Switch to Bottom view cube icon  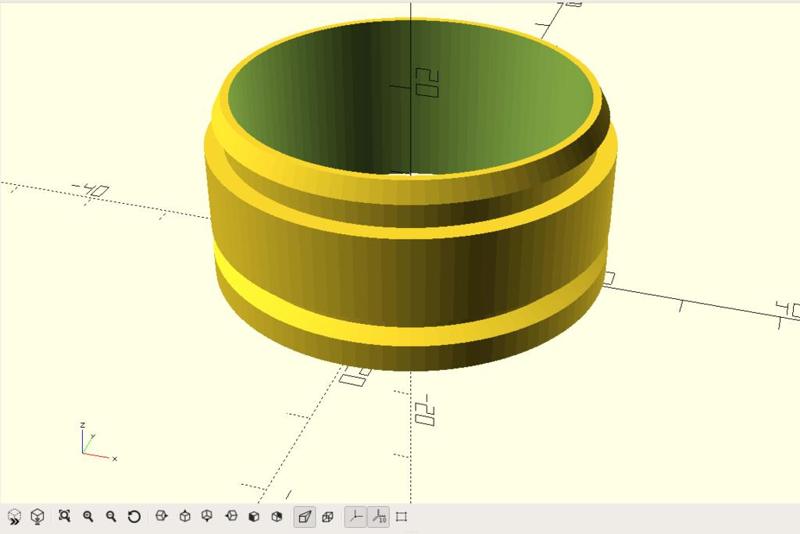pyautogui.click(x=207, y=516)
